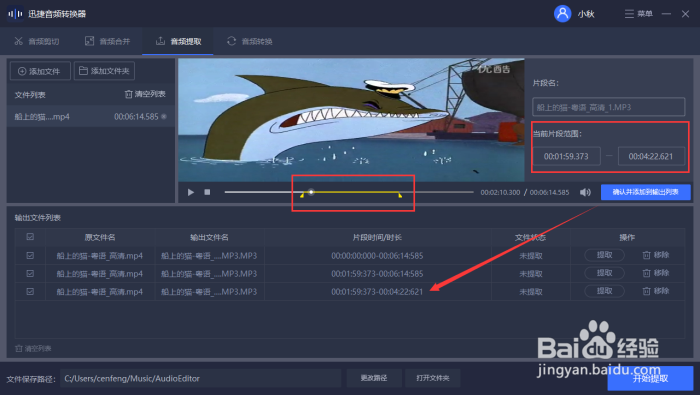Viewport: 700px width, 395px height.
Task: Switch to the 音频合并 tab
Action: click(108, 42)
